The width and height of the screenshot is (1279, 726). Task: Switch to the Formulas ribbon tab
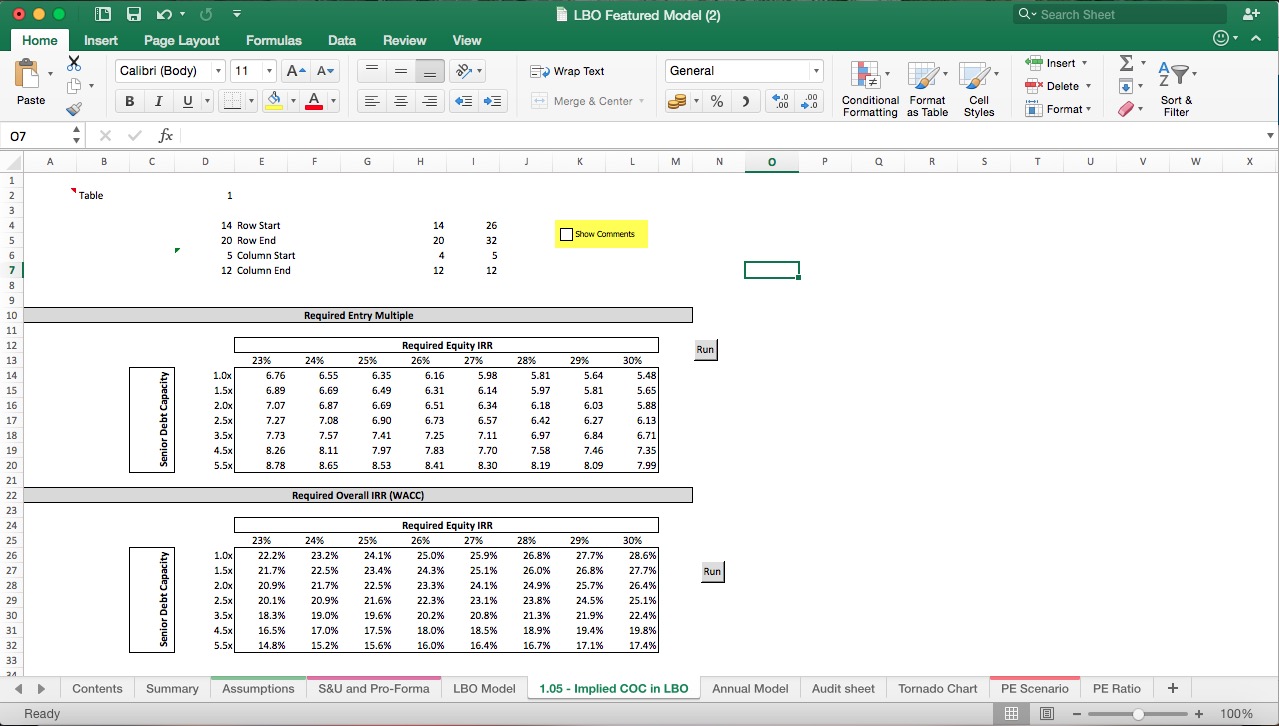[273, 40]
